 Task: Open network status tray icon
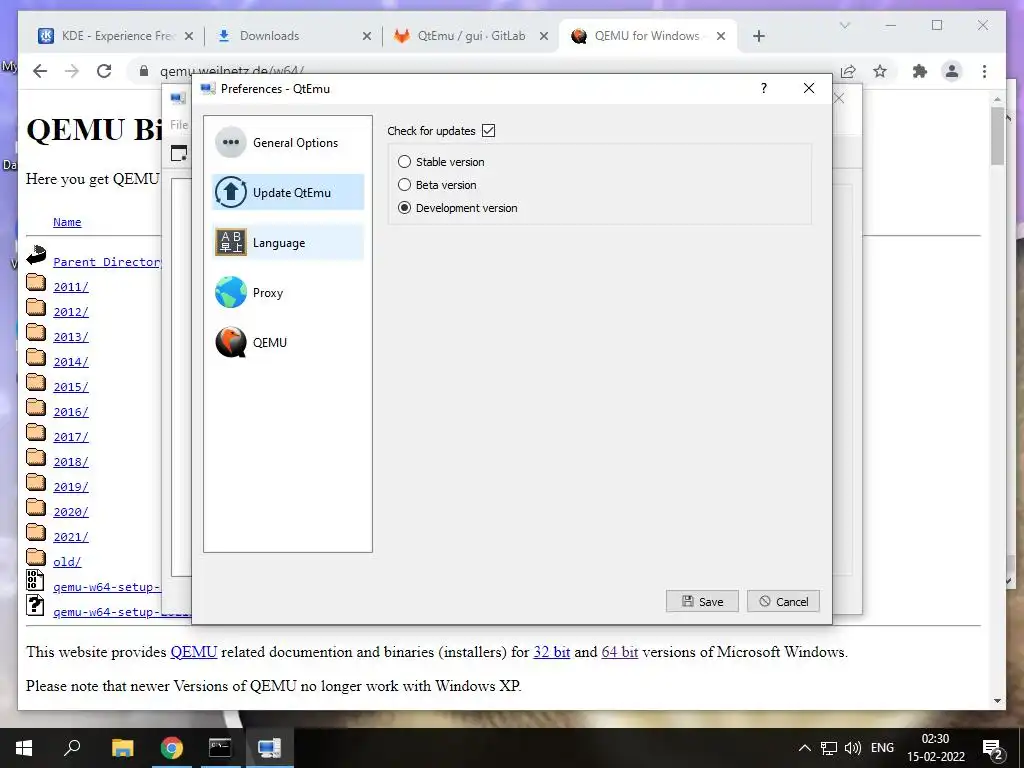coord(829,748)
